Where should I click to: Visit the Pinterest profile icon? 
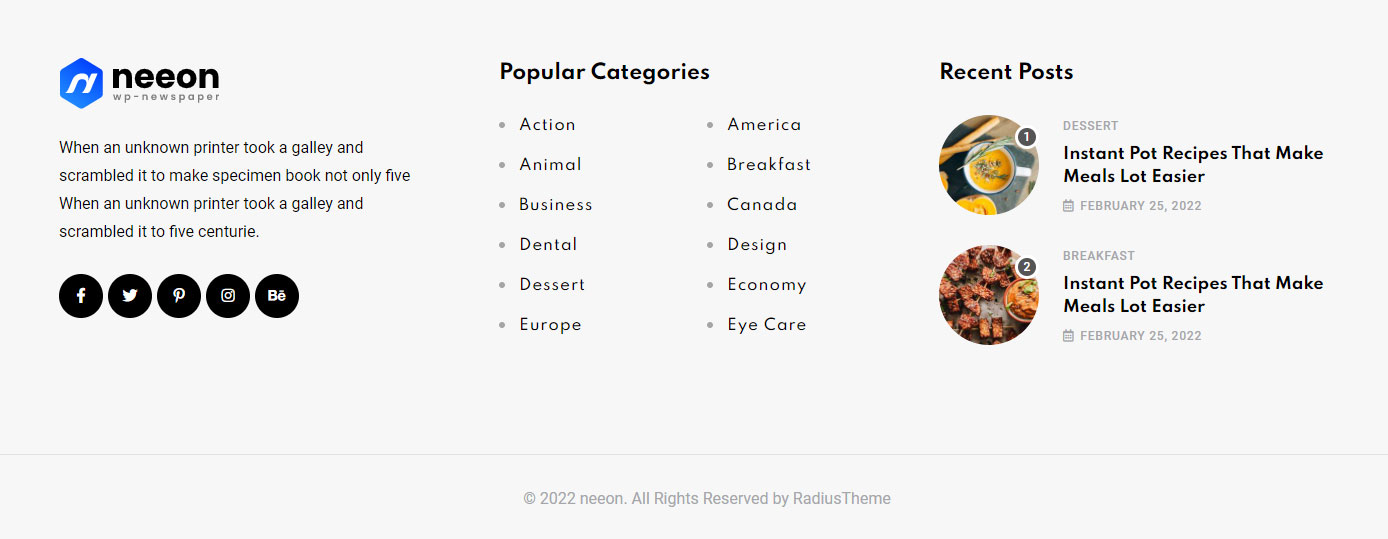tap(179, 296)
